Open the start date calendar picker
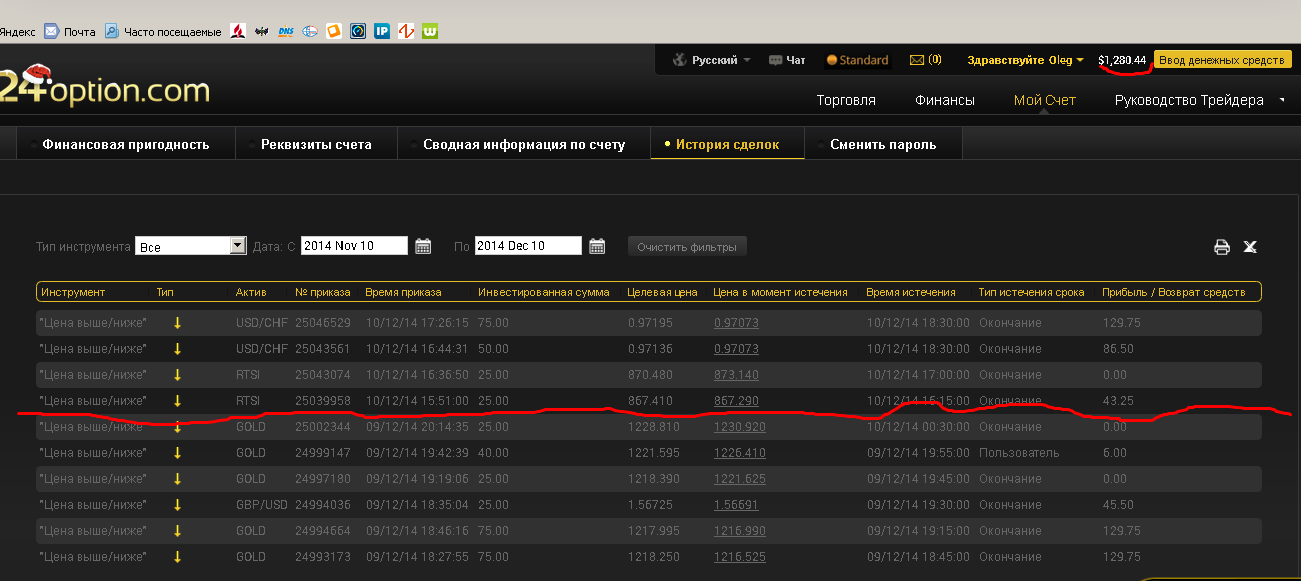This screenshot has height=581, width=1301. click(x=423, y=246)
